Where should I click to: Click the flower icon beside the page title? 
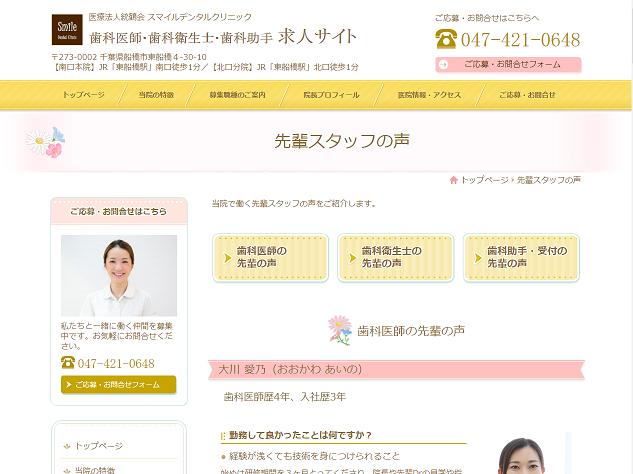click(45, 141)
